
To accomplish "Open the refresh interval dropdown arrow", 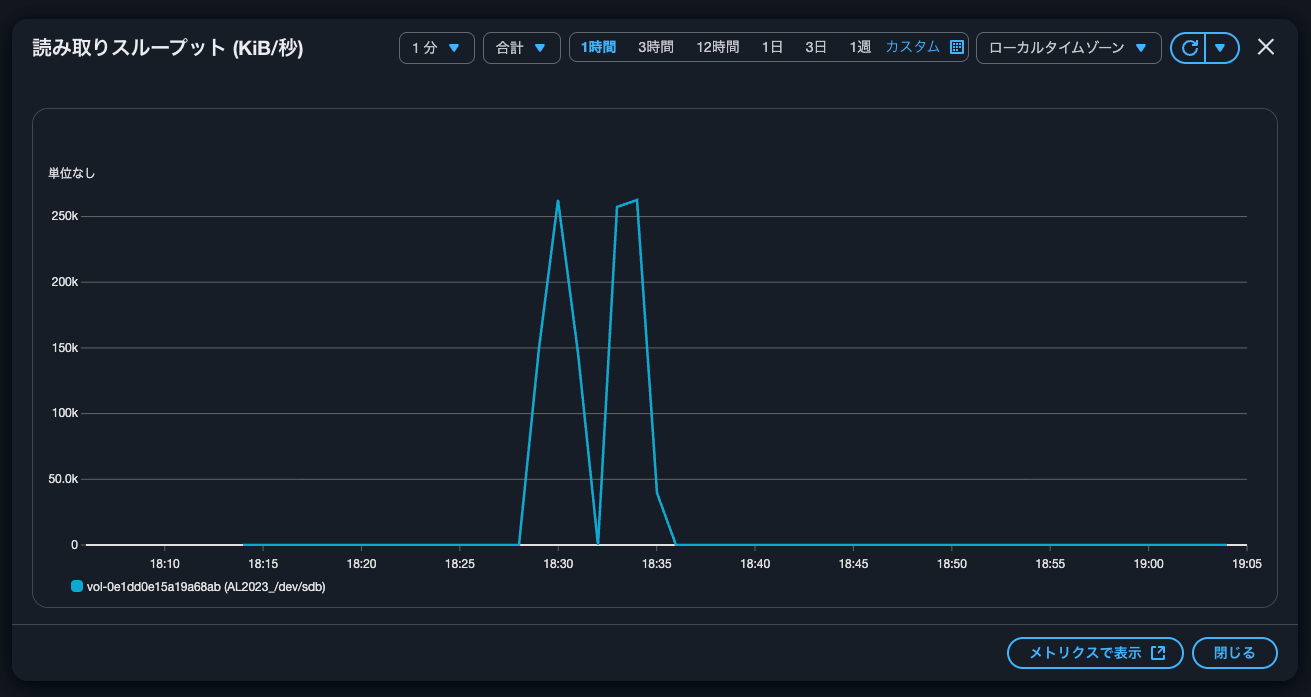I will tap(1221, 48).
